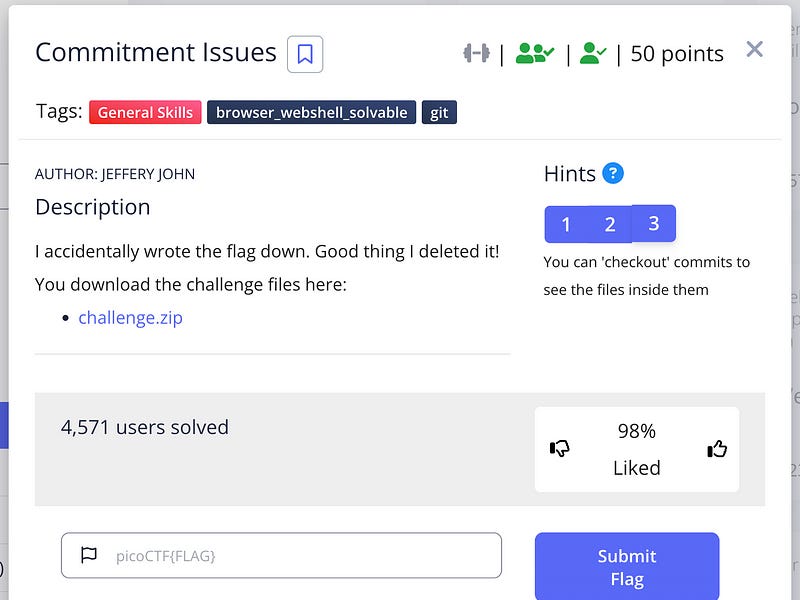Click the picoCTF{FLAG} input field
Image resolution: width=800 pixels, height=600 pixels.
(x=282, y=555)
